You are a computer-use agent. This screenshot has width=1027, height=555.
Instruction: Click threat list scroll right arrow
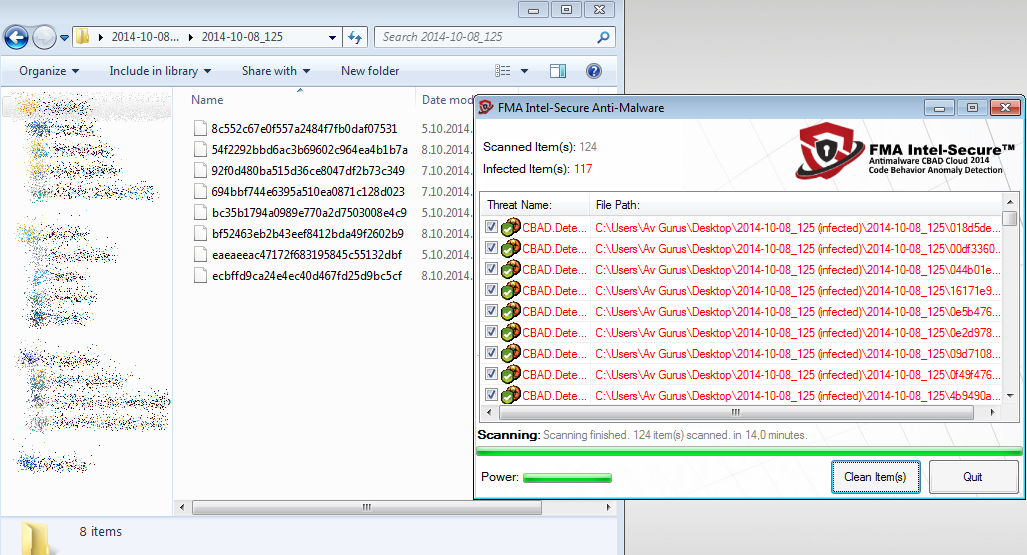[x=993, y=412]
